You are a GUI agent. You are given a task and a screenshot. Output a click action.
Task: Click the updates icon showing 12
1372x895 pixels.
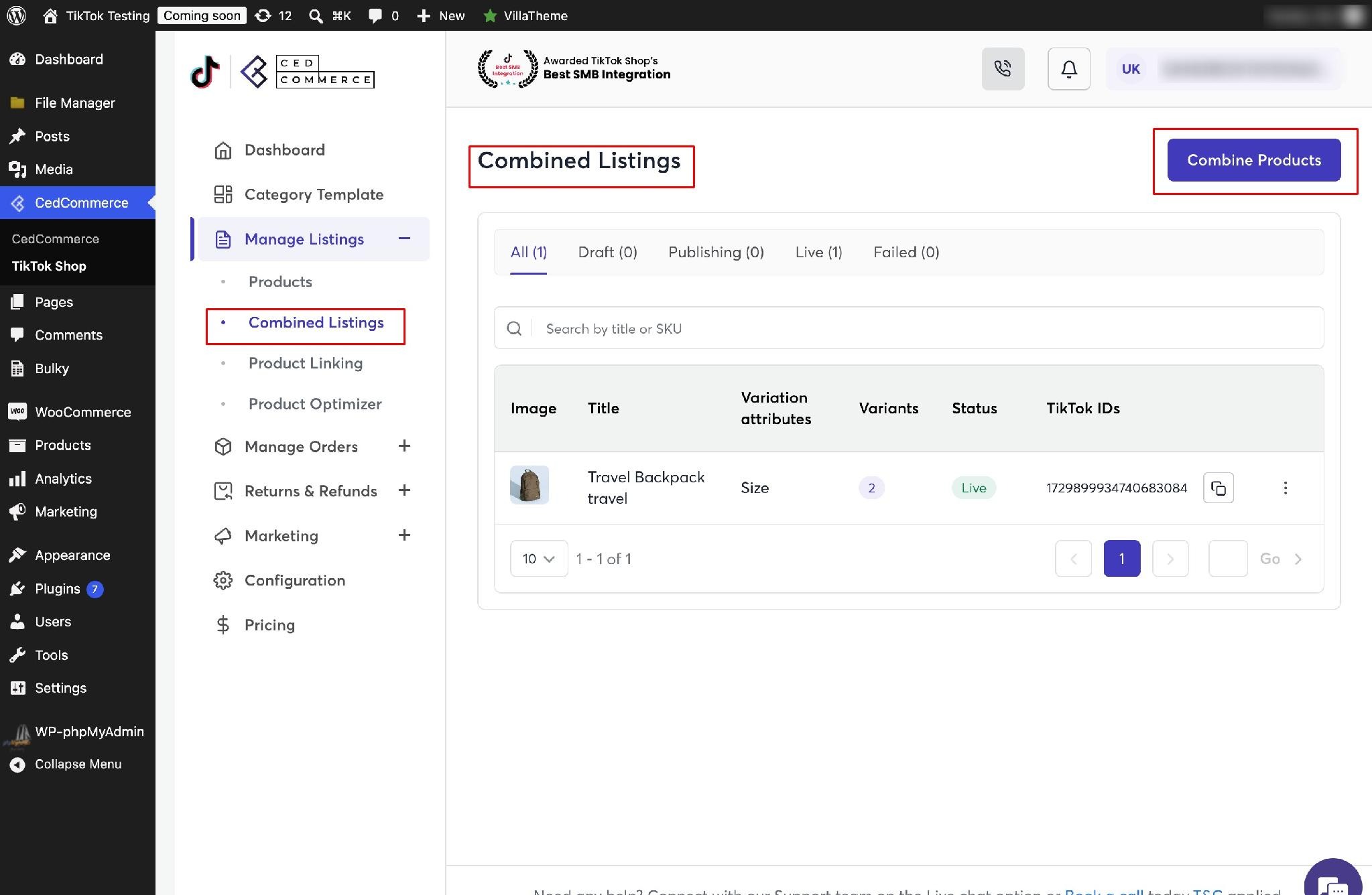[x=273, y=15]
